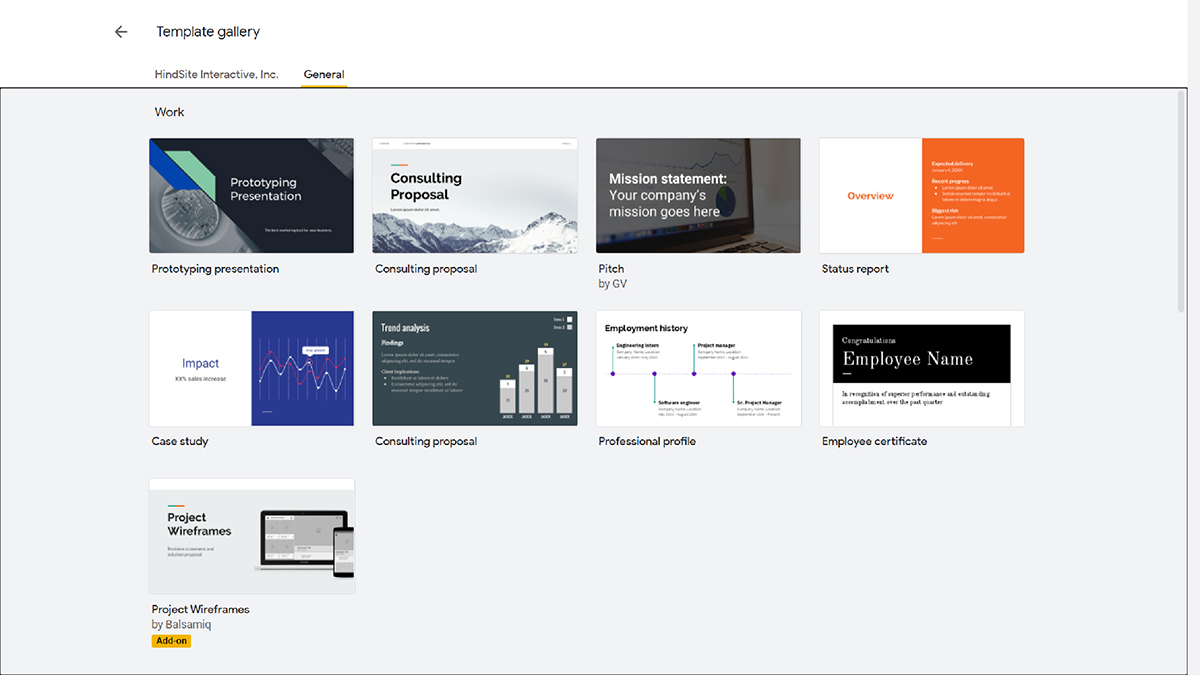Image resolution: width=1200 pixels, height=675 pixels.
Task: Open the Consulting Proposal mountain template
Action: coord(474,195)
